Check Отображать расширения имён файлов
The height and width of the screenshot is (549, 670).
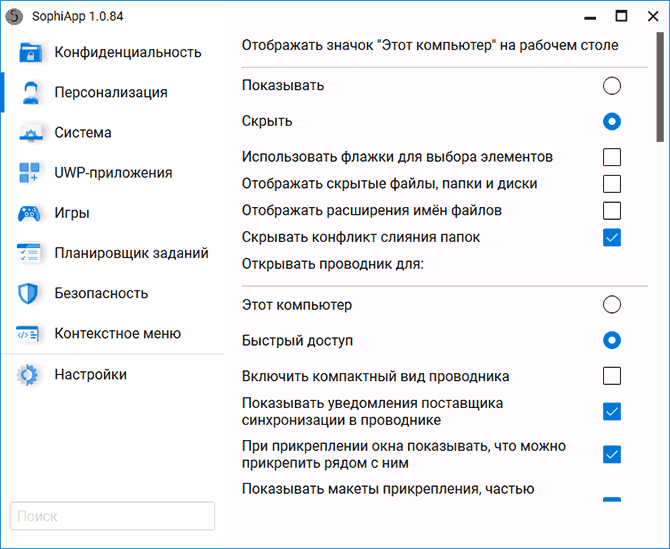(612, 211)
